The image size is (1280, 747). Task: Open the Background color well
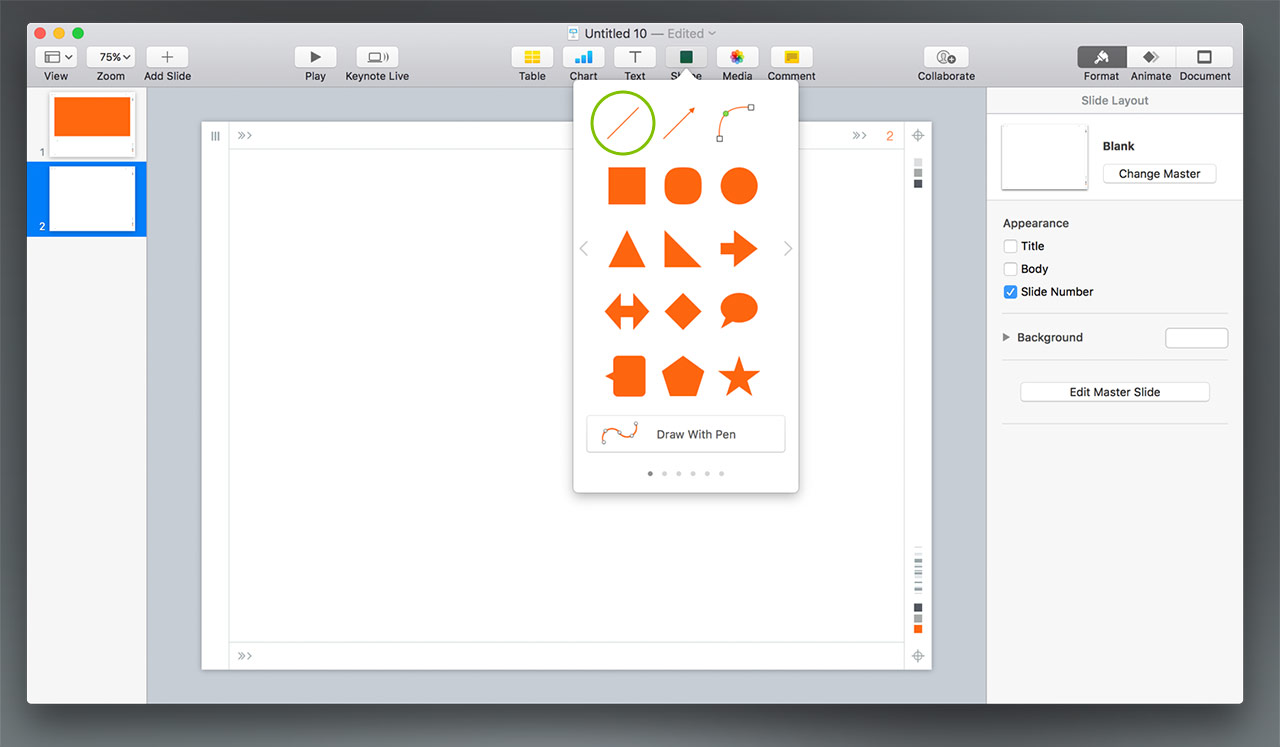pos(1196,338)
